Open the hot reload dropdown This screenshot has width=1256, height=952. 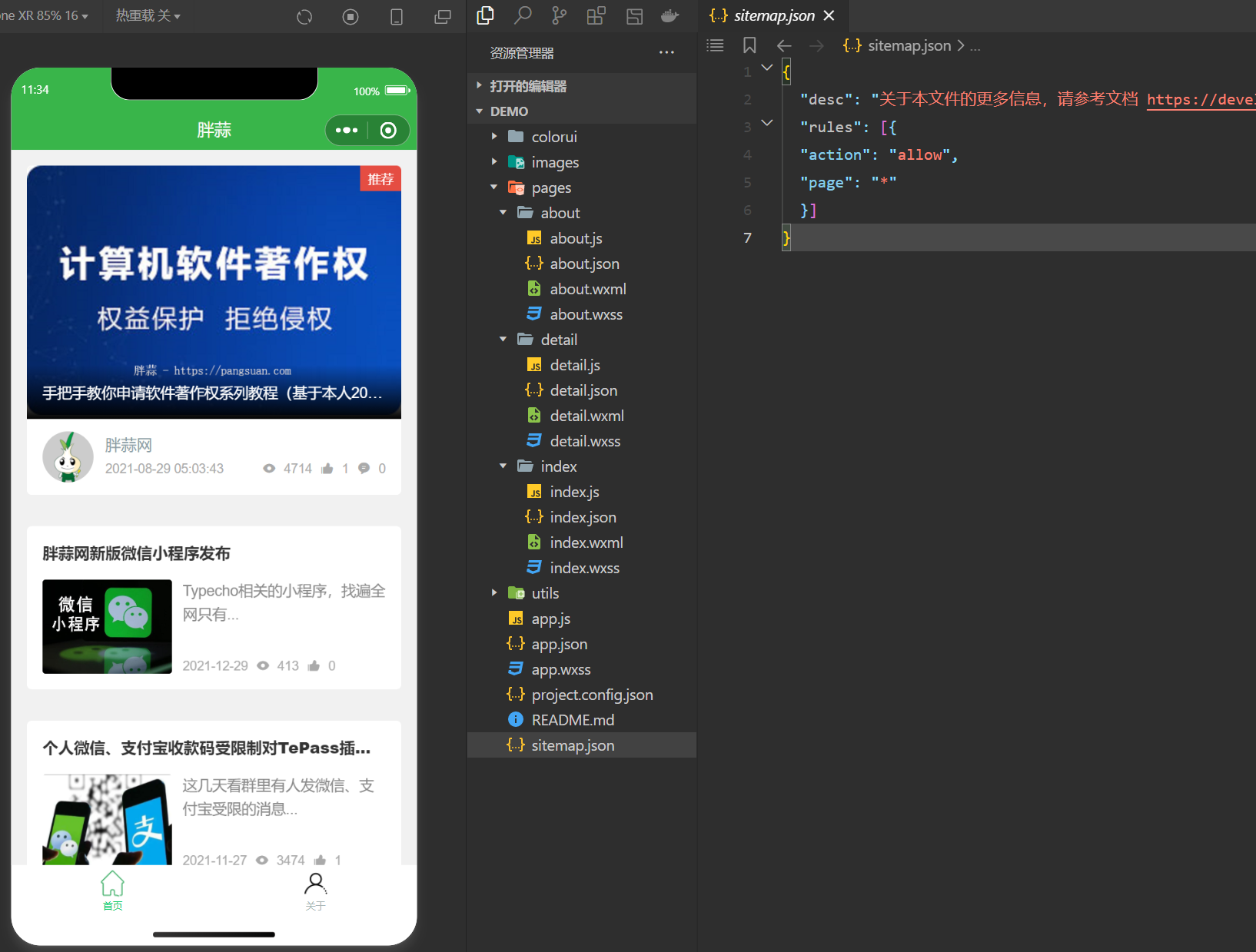[x=148, y=15]
